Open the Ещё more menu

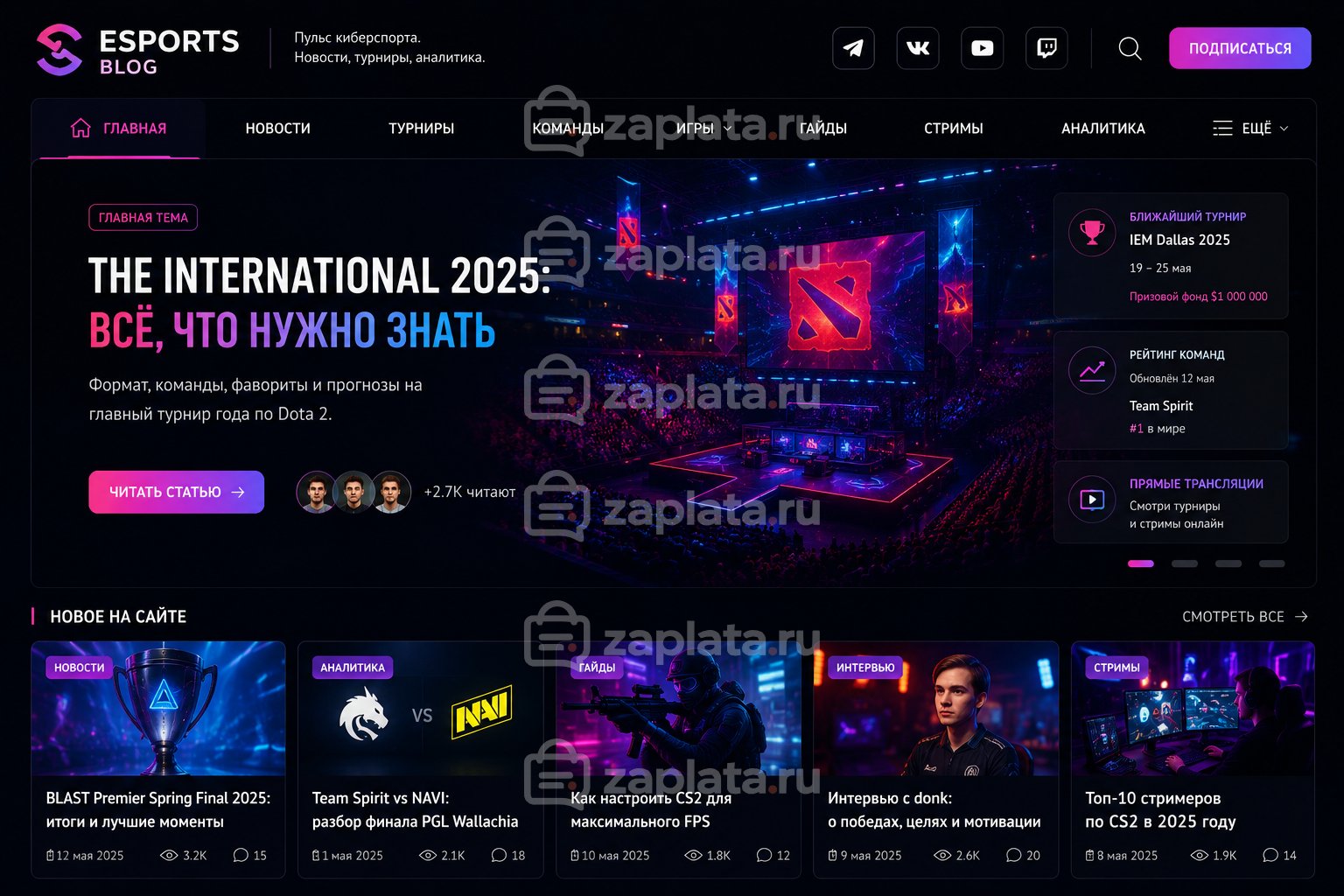coord(1250,129)
